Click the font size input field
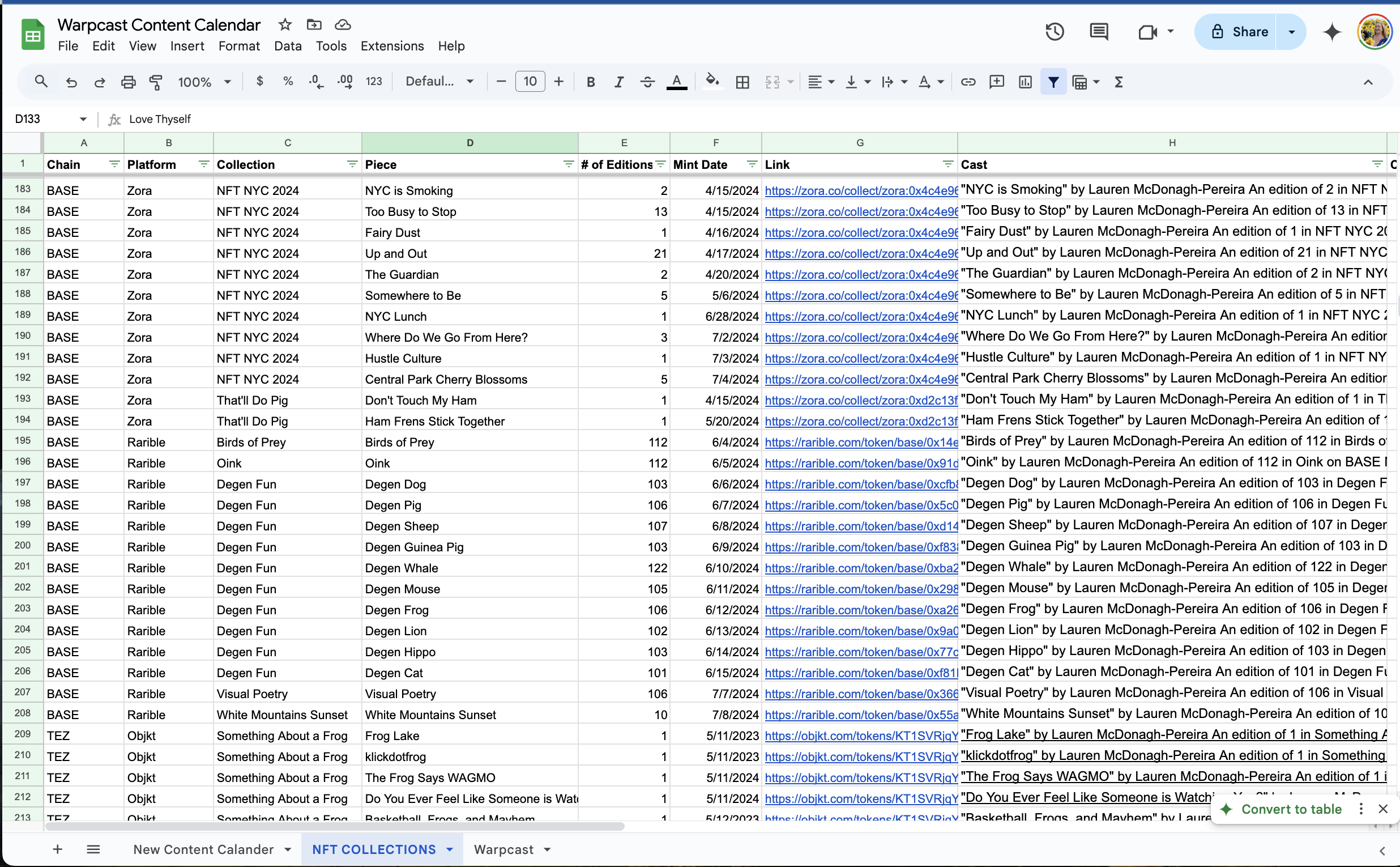This screenshot has width=1400, height=867. point(530,82)
